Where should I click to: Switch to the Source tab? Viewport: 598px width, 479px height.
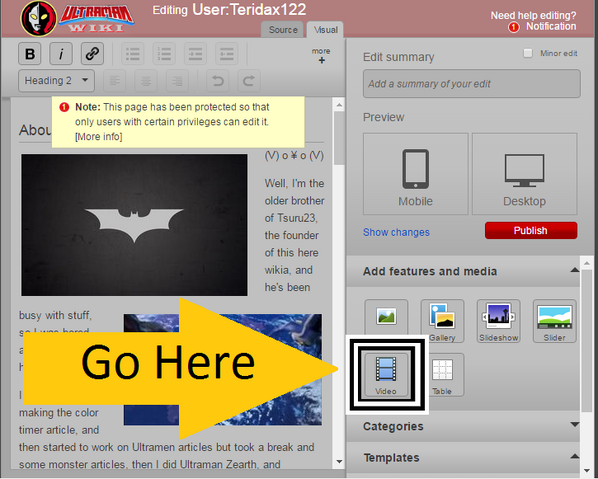point(283,30)
